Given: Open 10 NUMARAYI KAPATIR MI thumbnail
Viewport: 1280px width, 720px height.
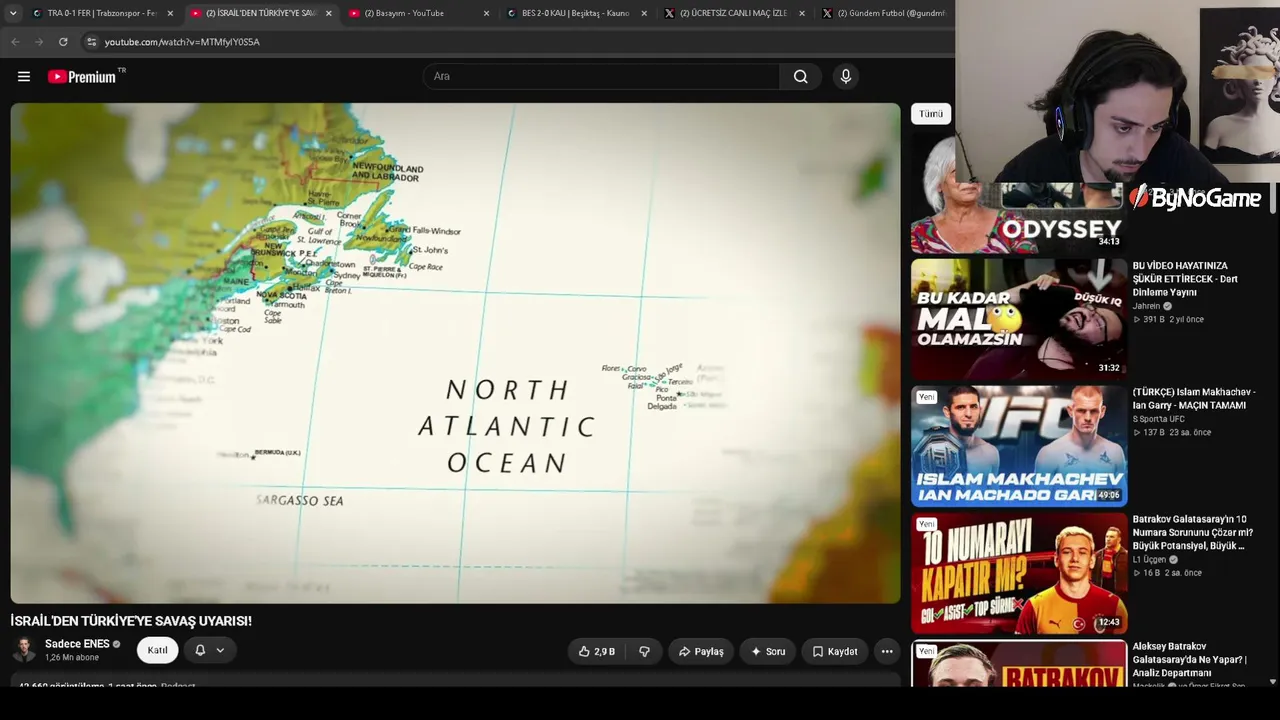Looking at the screenshot, I should pos(1018,573).
